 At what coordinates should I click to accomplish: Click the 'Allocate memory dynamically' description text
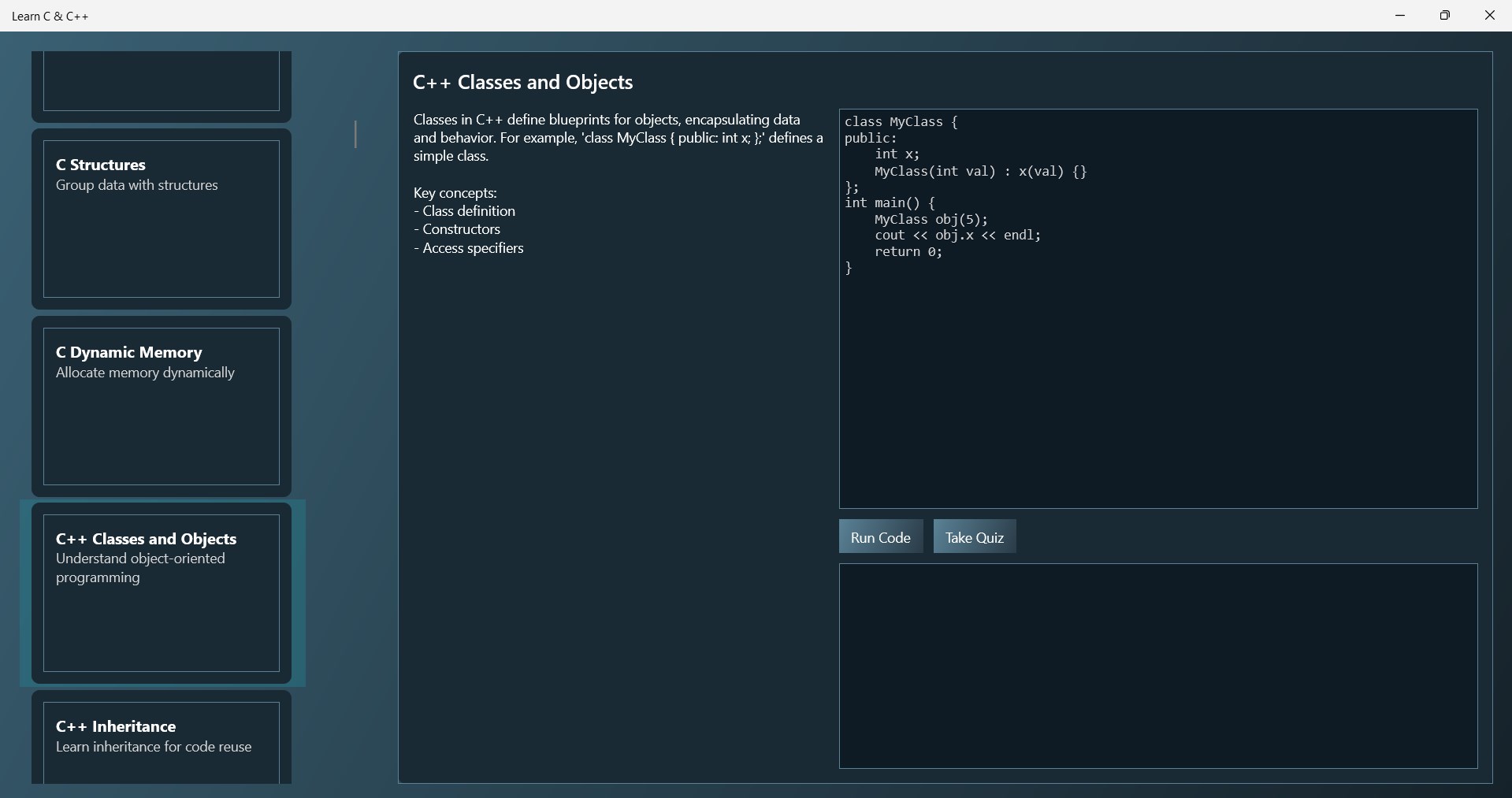(143, 373)
